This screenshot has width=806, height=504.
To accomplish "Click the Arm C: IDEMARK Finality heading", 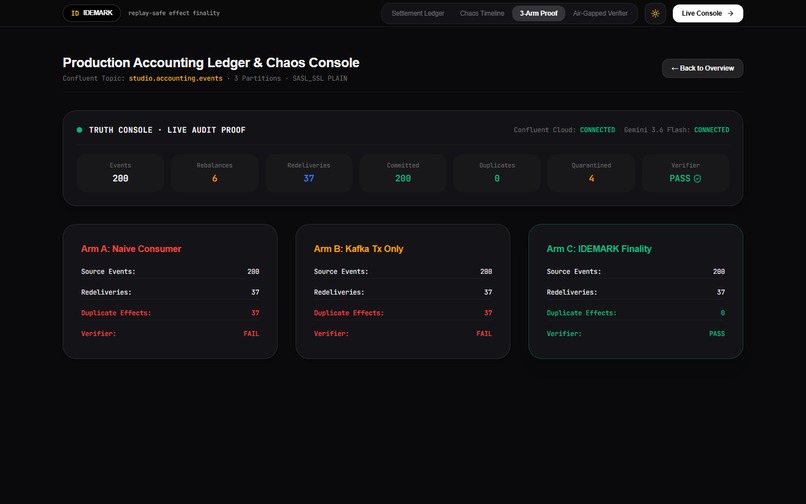I will point(599,249).
